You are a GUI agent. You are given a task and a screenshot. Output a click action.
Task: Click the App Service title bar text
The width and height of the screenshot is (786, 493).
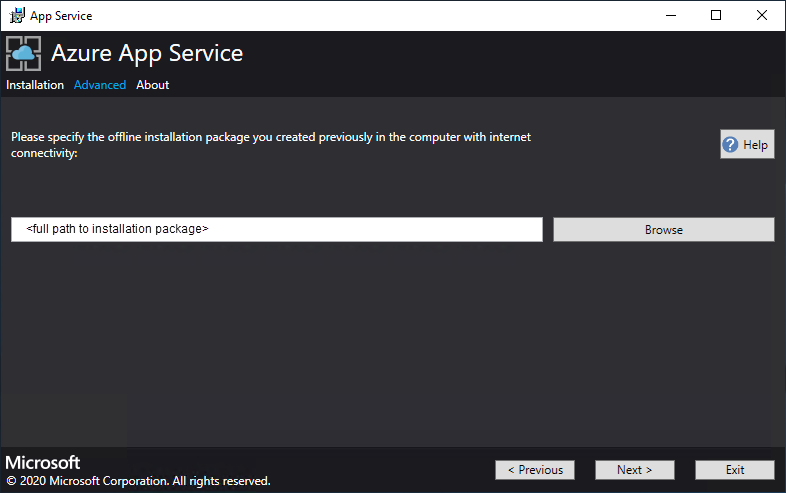[x=61, y=15]
